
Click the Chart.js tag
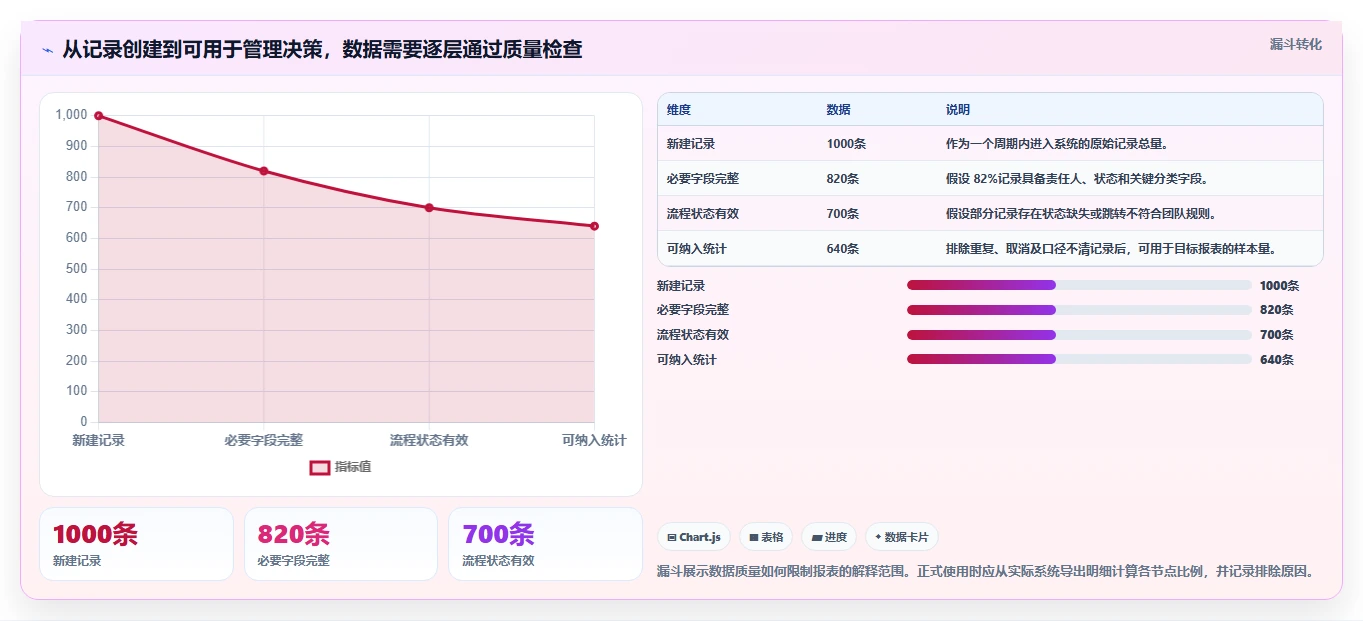(694, 537)
